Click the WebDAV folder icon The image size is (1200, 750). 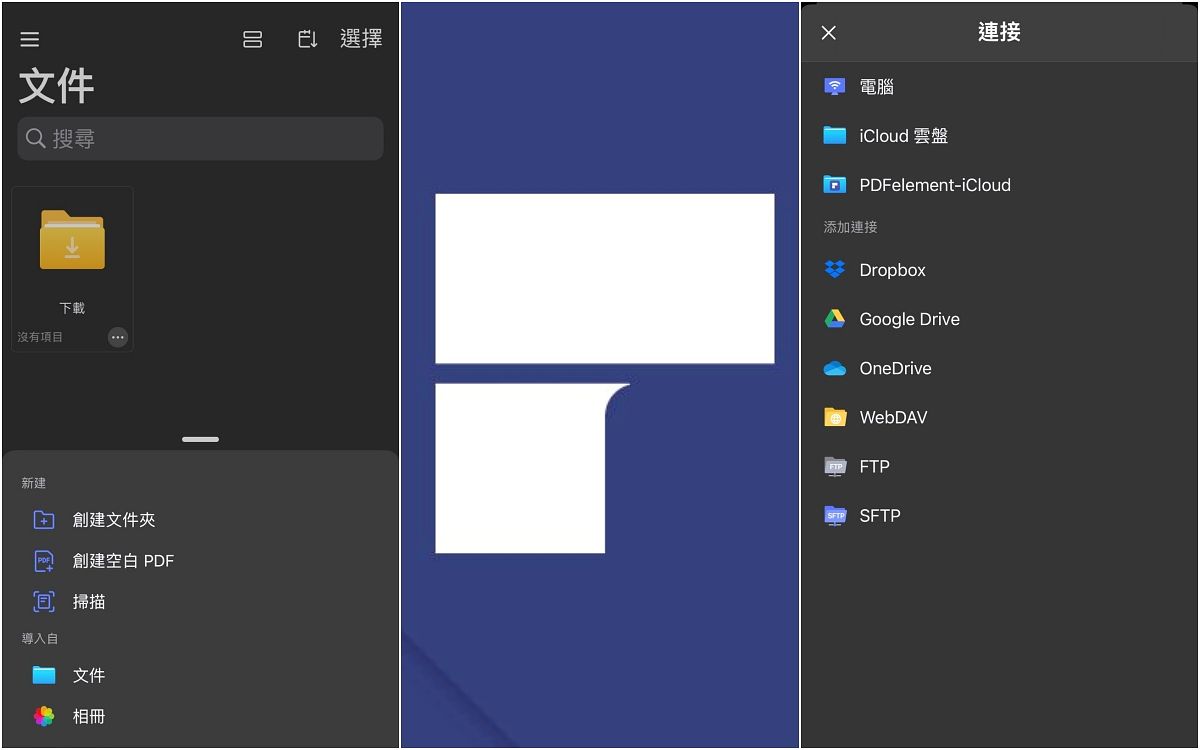coord(835,417)
